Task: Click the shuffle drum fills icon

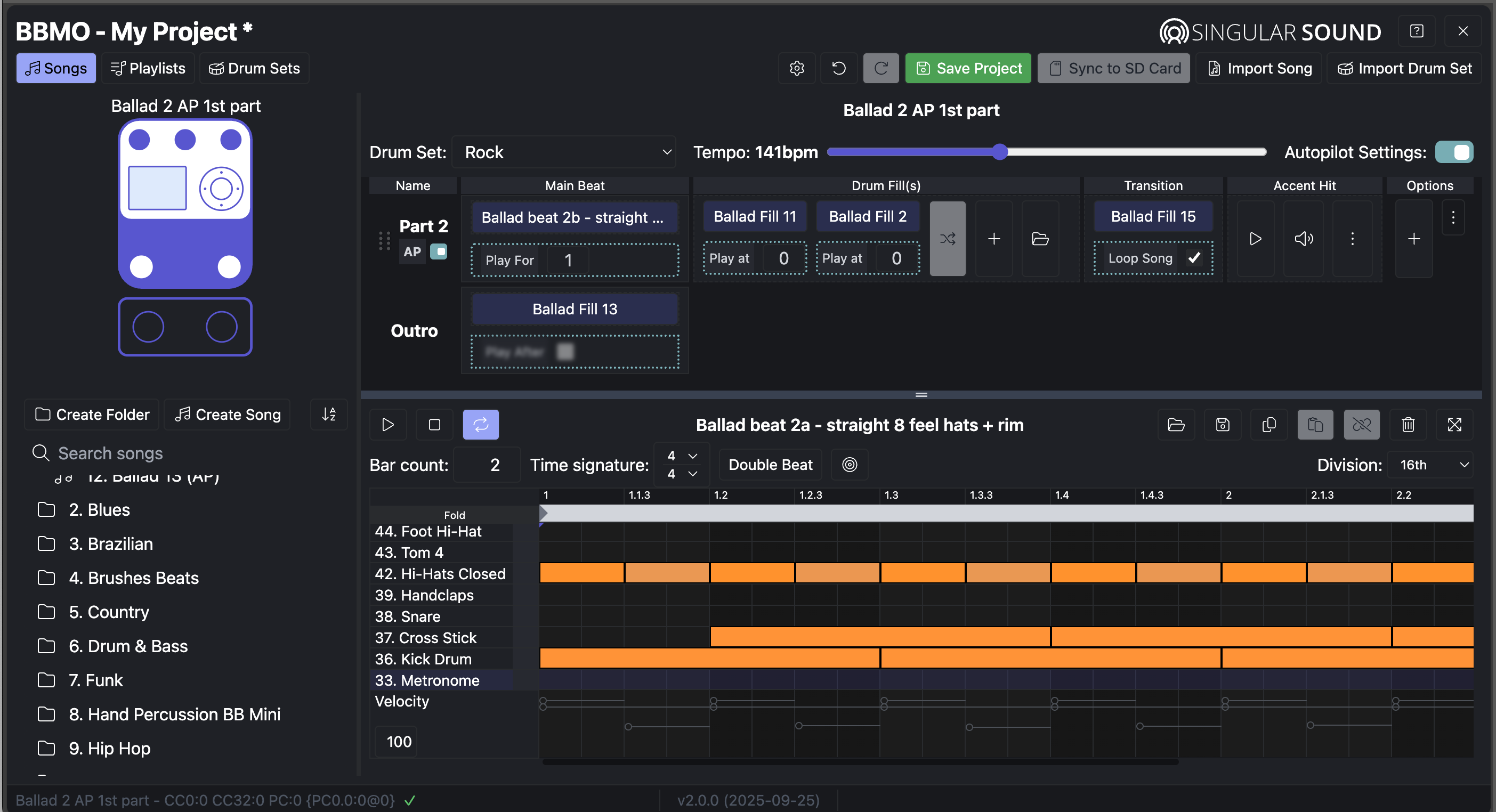Action: tap(947, 239)
